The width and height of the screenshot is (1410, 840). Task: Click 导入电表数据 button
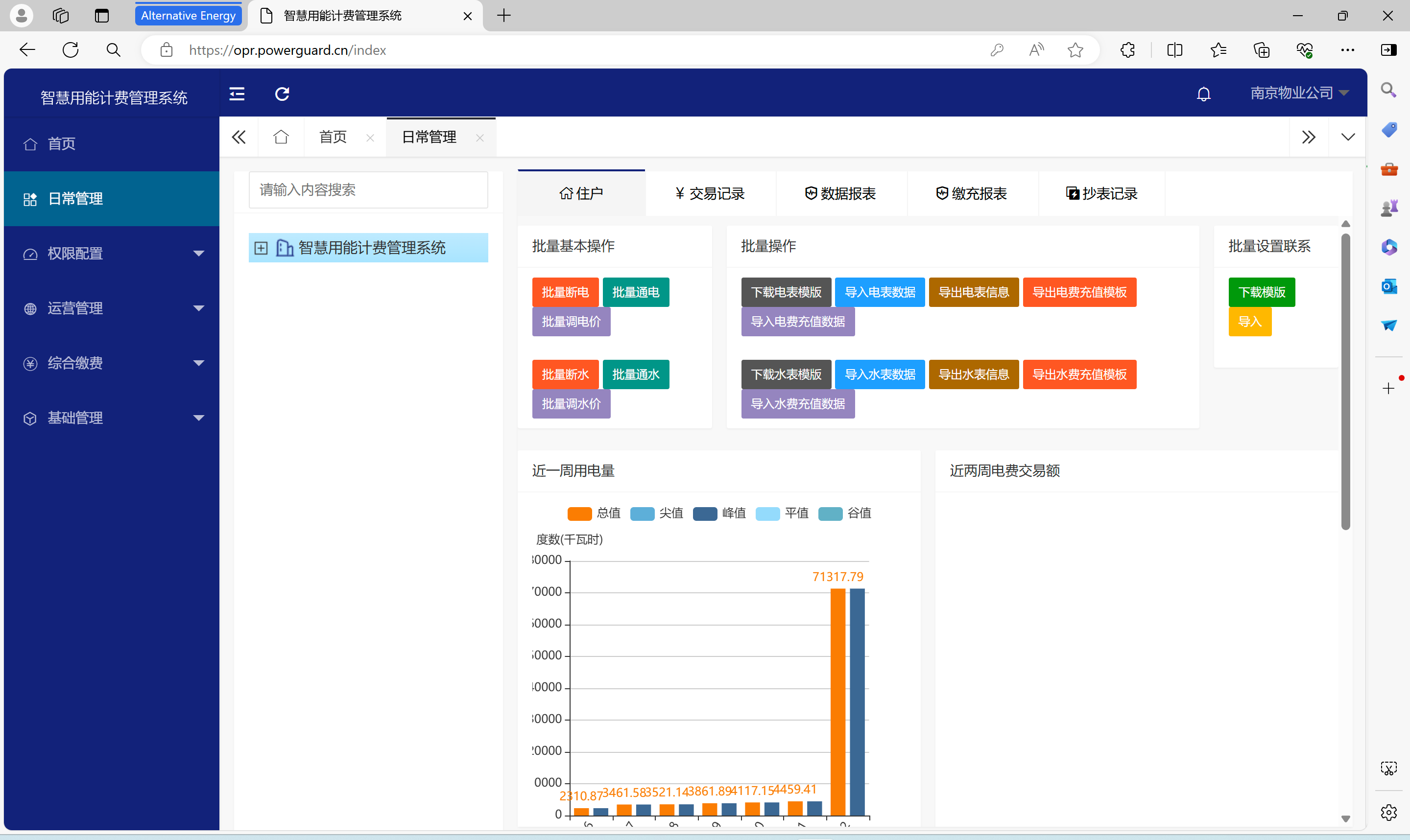pos(881,292)
